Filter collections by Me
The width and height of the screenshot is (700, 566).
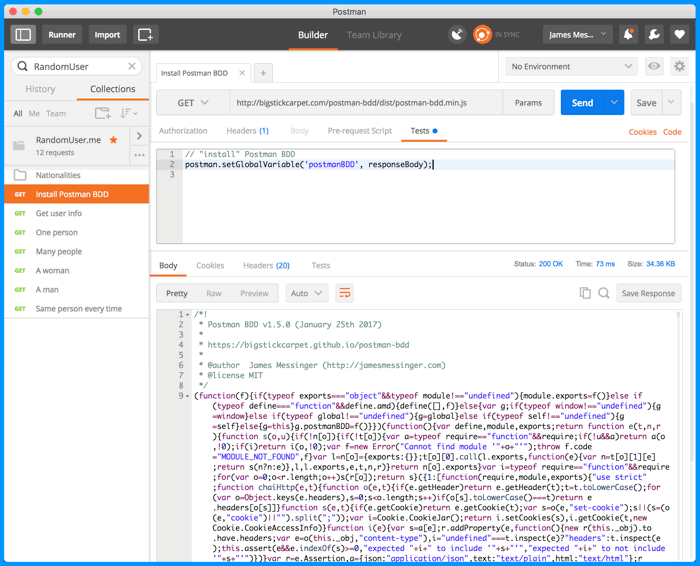pos(34,113)
